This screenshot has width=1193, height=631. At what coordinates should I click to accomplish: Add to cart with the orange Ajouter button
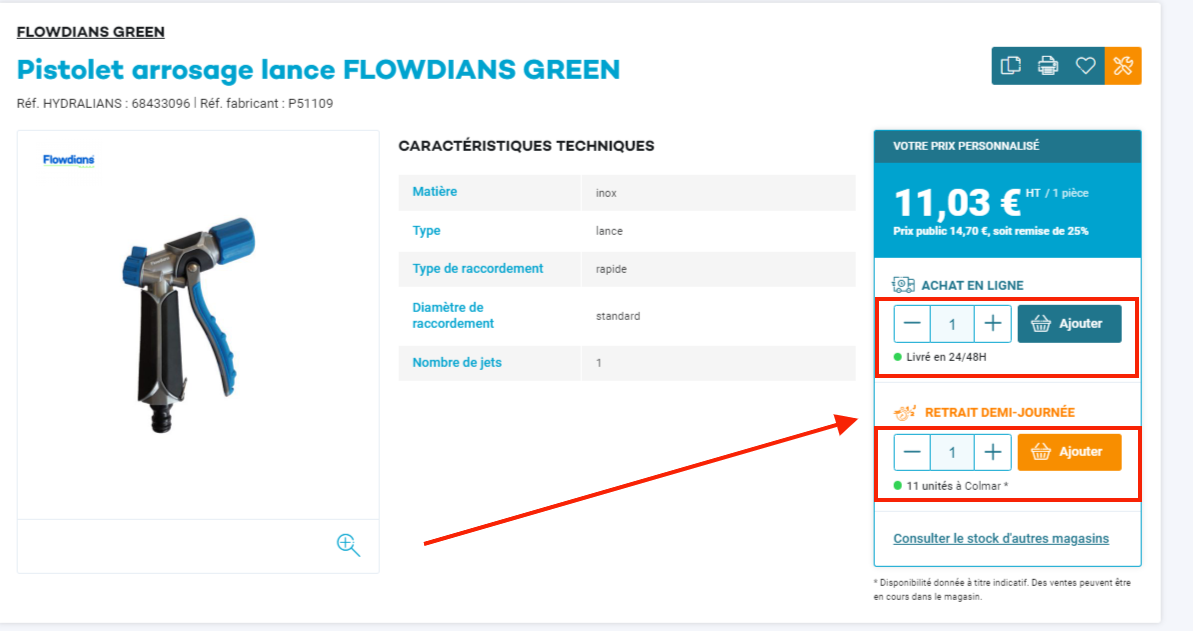tap(1069, 452)
